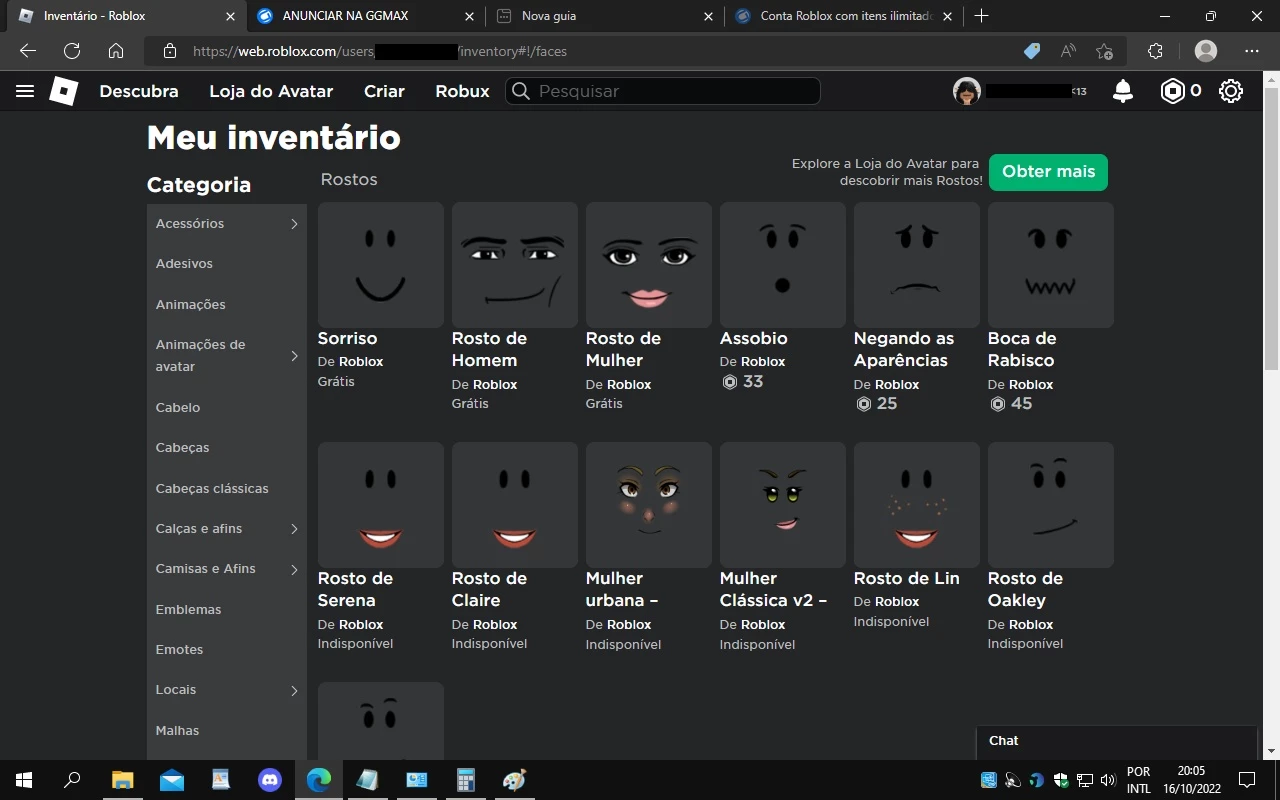Screen dimensions: 1280x800
Task: Click the user avatar picture in header
Action: coord(966,91)
